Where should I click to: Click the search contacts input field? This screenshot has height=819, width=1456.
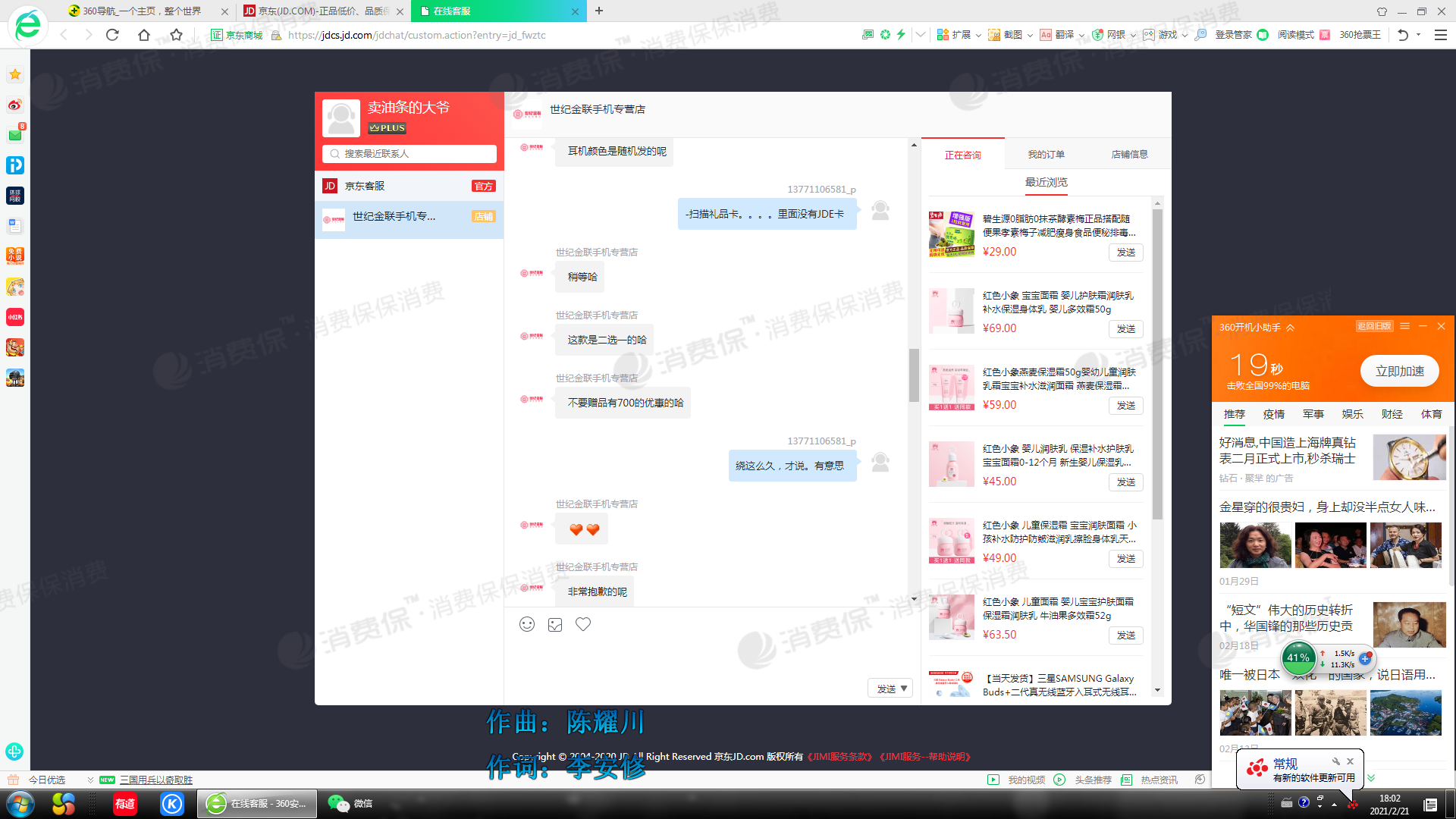tap(410, 153)
